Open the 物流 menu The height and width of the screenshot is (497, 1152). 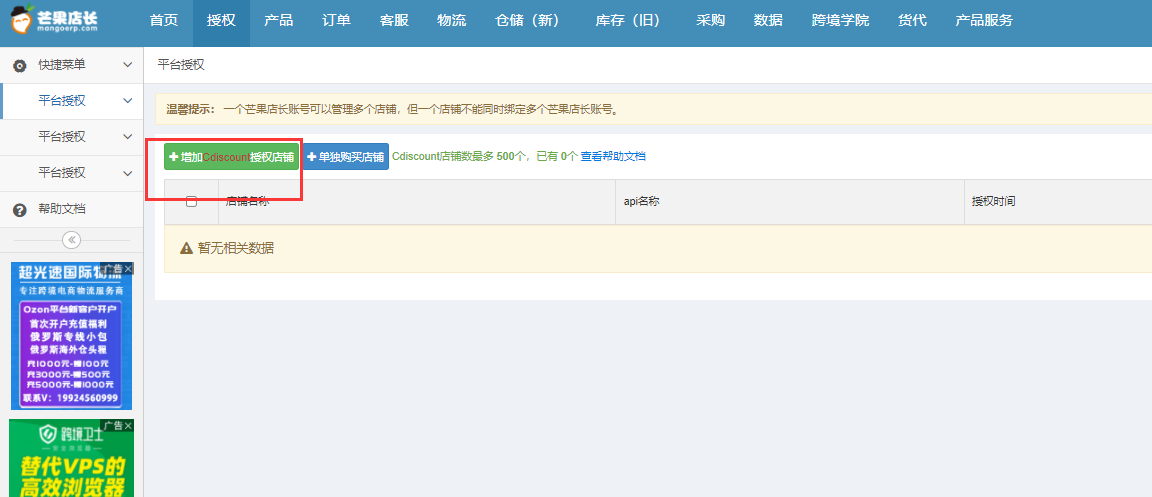pos(451,21)
